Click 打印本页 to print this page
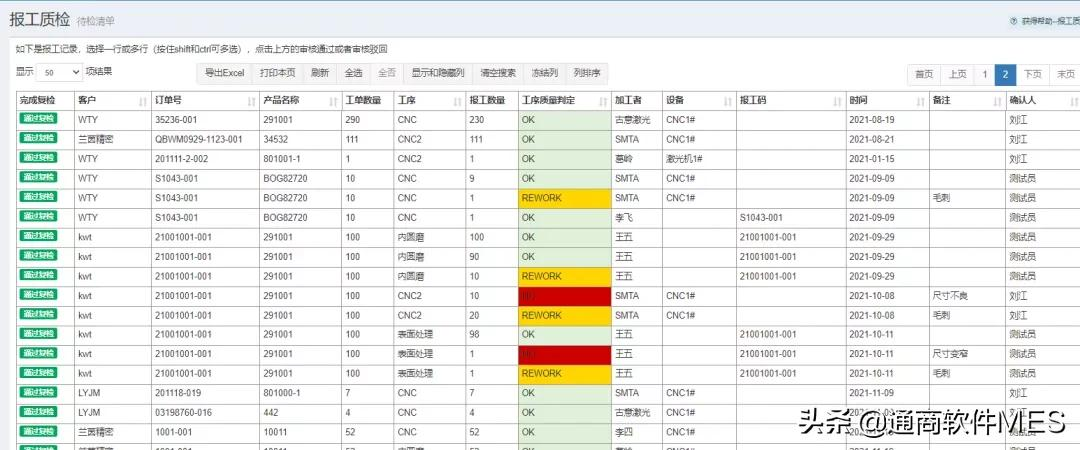The width and height of the screenshot is (1080, 450). (x=278, y=73)
